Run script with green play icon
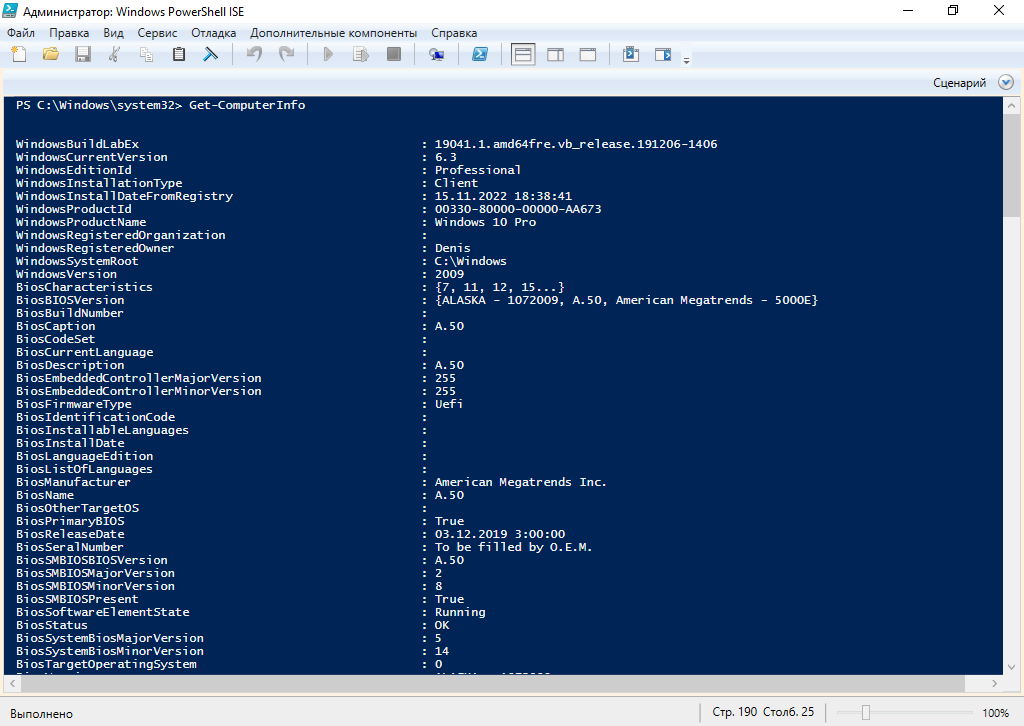This screenshot has width=1024, height=726. 327,55
